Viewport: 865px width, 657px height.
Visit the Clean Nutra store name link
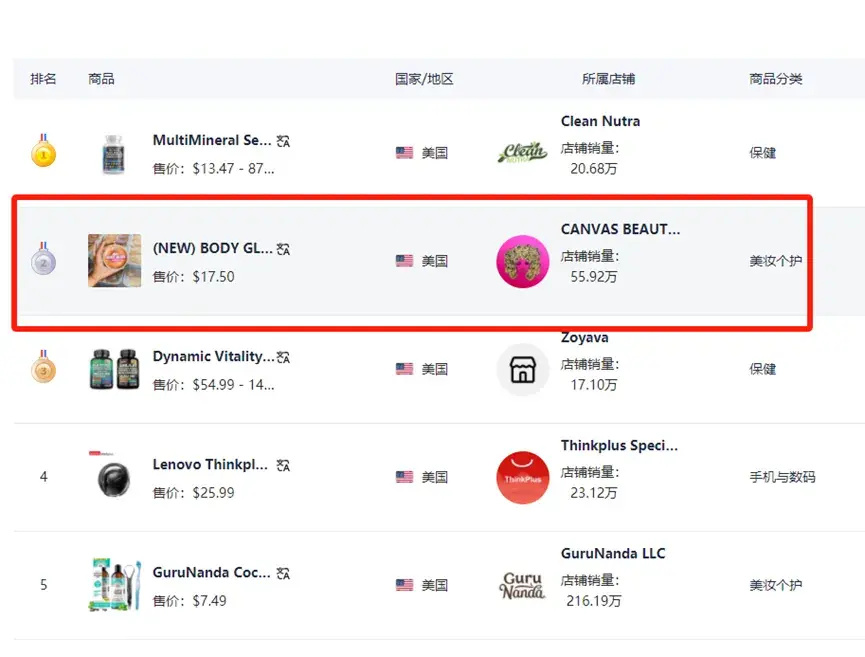point(600,121)
